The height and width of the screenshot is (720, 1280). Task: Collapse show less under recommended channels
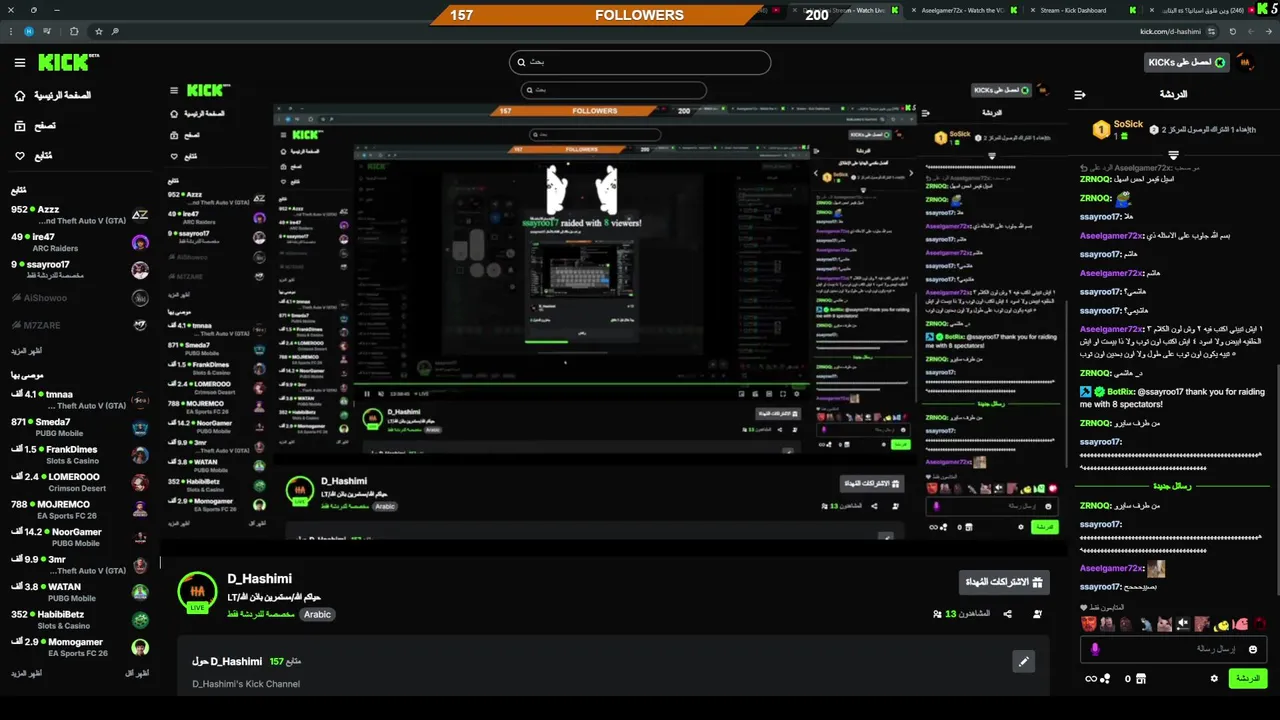(x=137, y=673)
